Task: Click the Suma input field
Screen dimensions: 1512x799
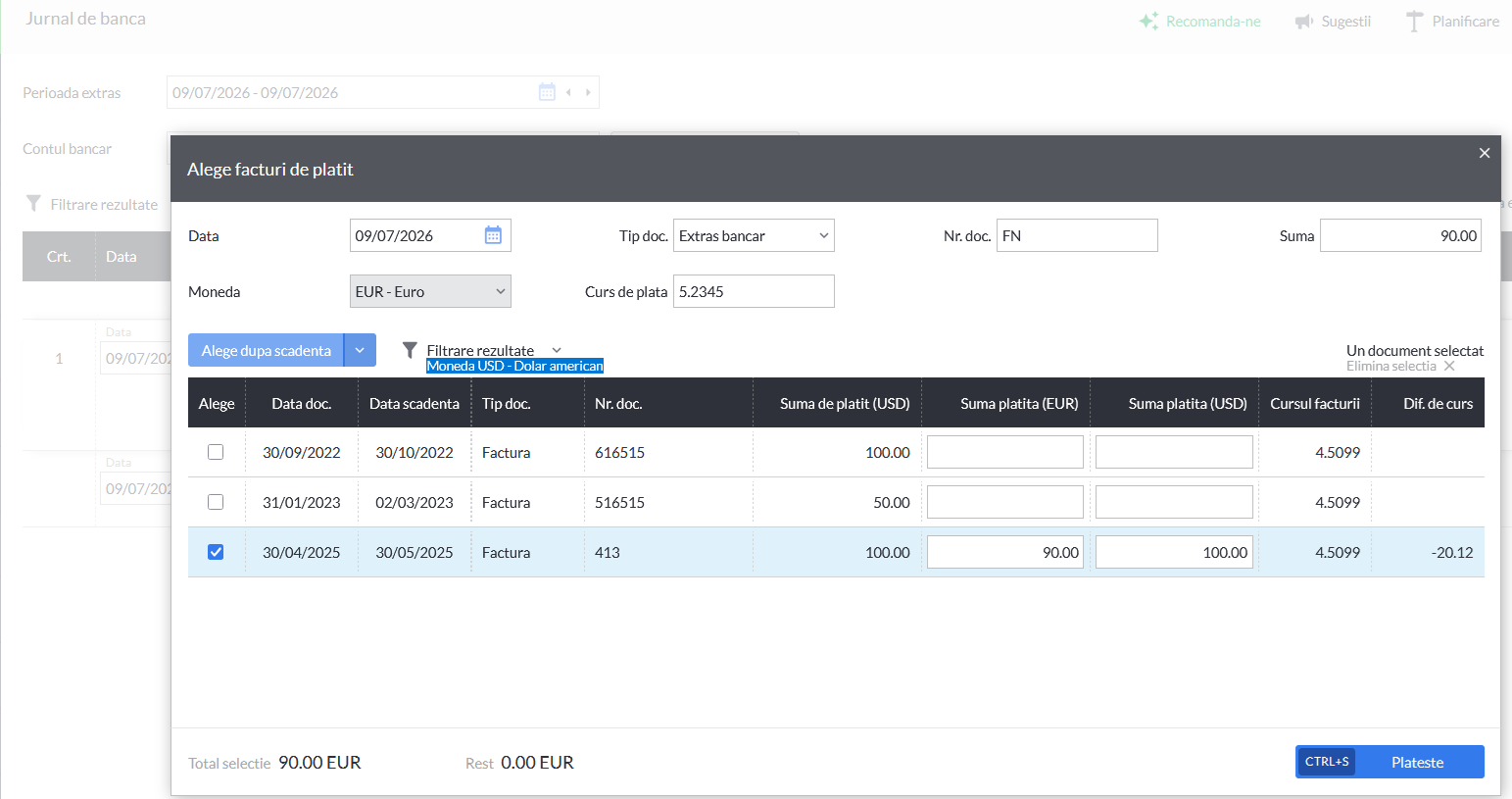Action: 1400,235
